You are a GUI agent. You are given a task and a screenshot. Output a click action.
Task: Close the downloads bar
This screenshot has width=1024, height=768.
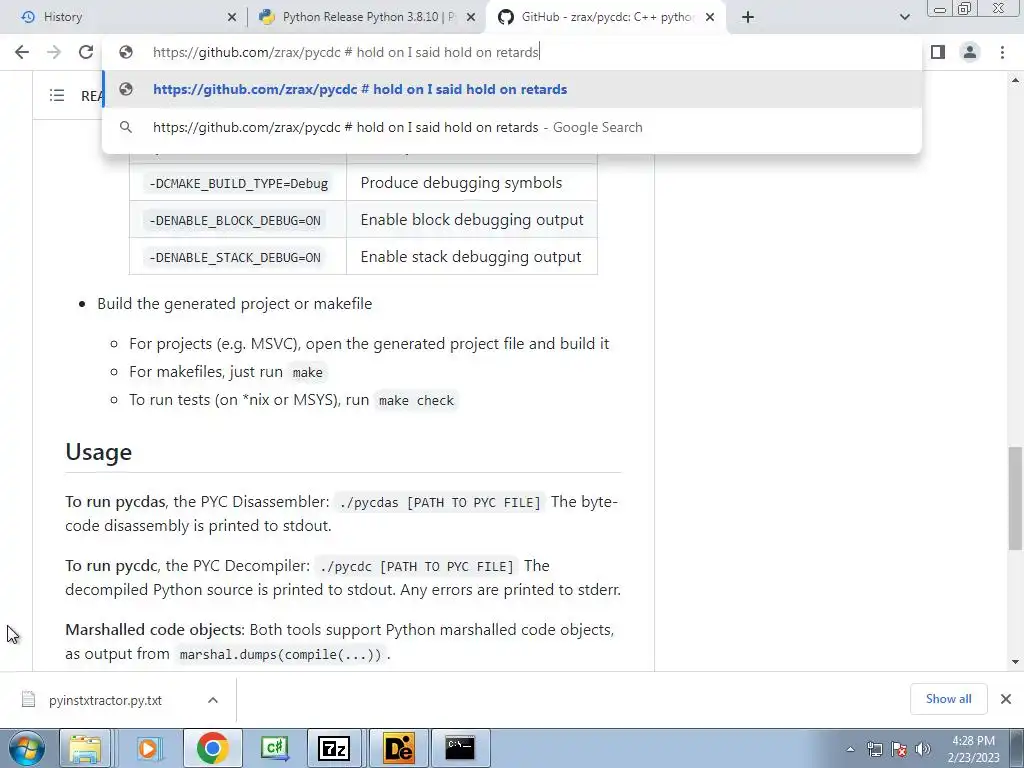1006,699
